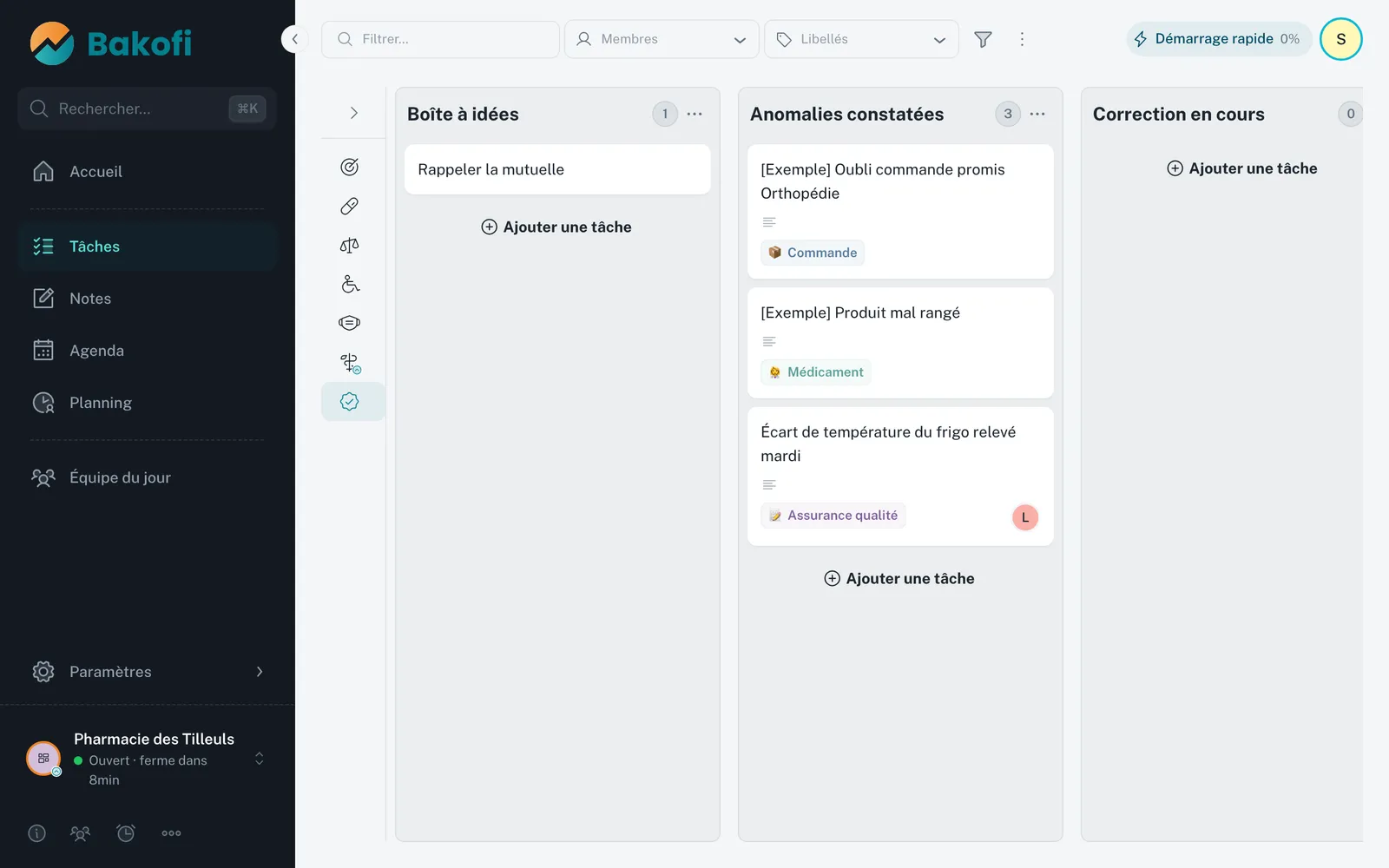Viewport: 1389px width, 868px height.
Task: Open the Planning section
Action: [x=147, y=403]
